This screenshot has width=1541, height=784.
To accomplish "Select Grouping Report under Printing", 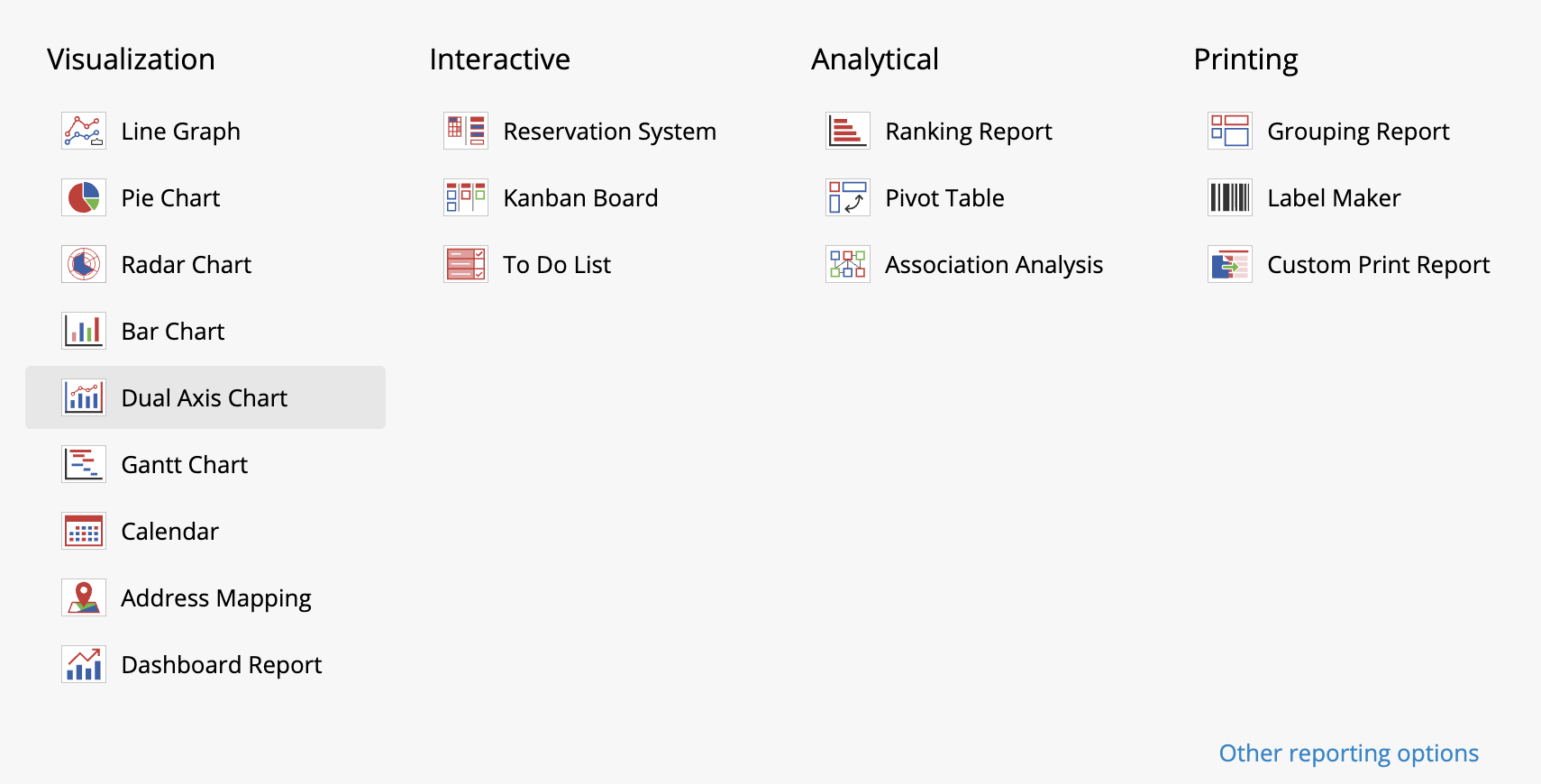I will click(x=1358, y=132).
